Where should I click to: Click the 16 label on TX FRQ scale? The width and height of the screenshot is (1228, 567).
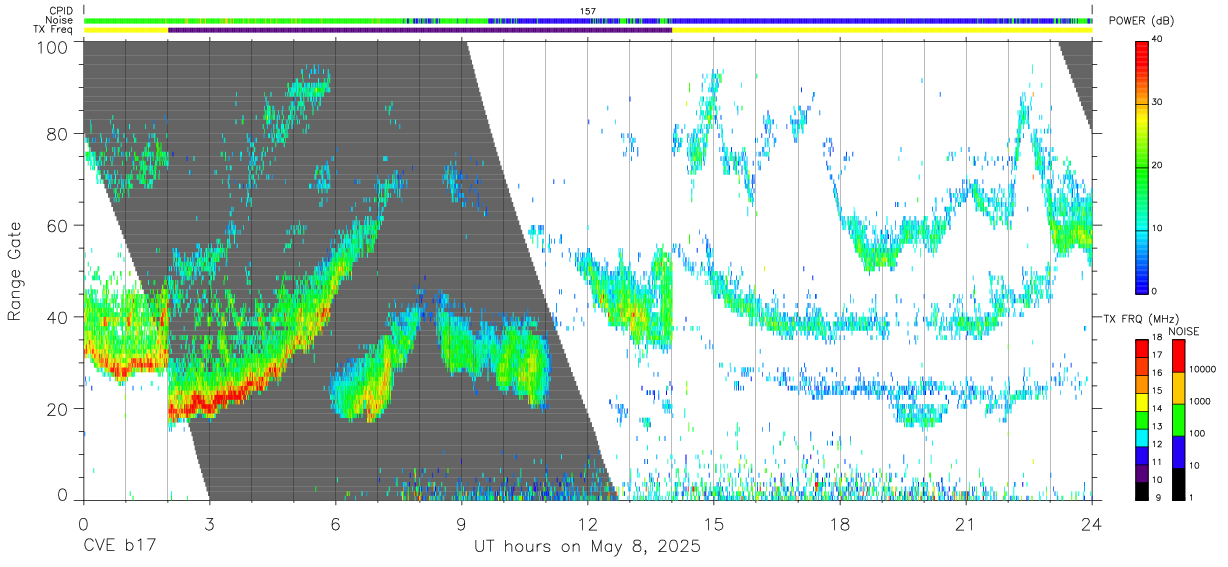(x=1158, y=374)
